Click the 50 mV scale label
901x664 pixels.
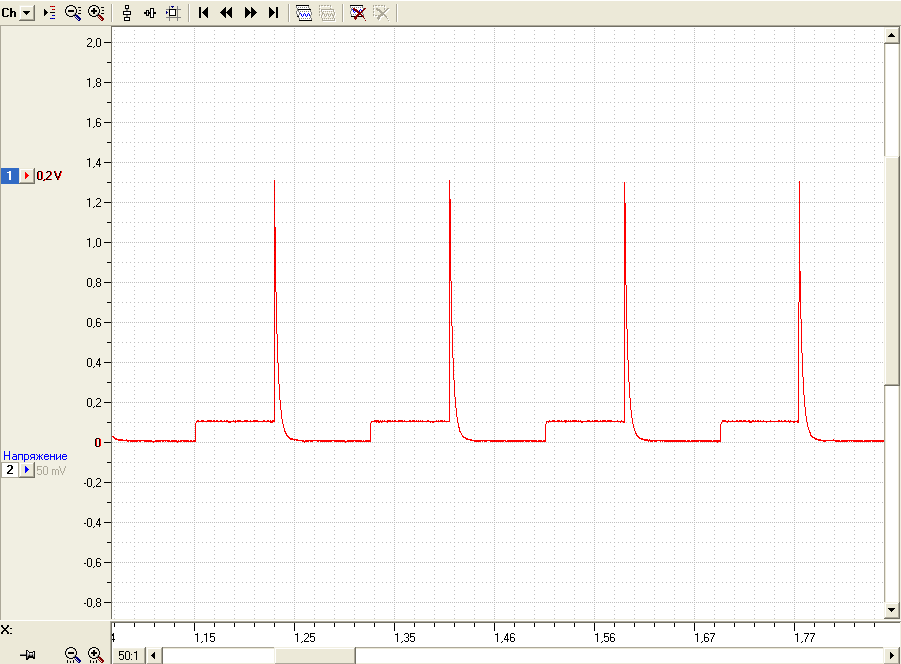[51, 471]
